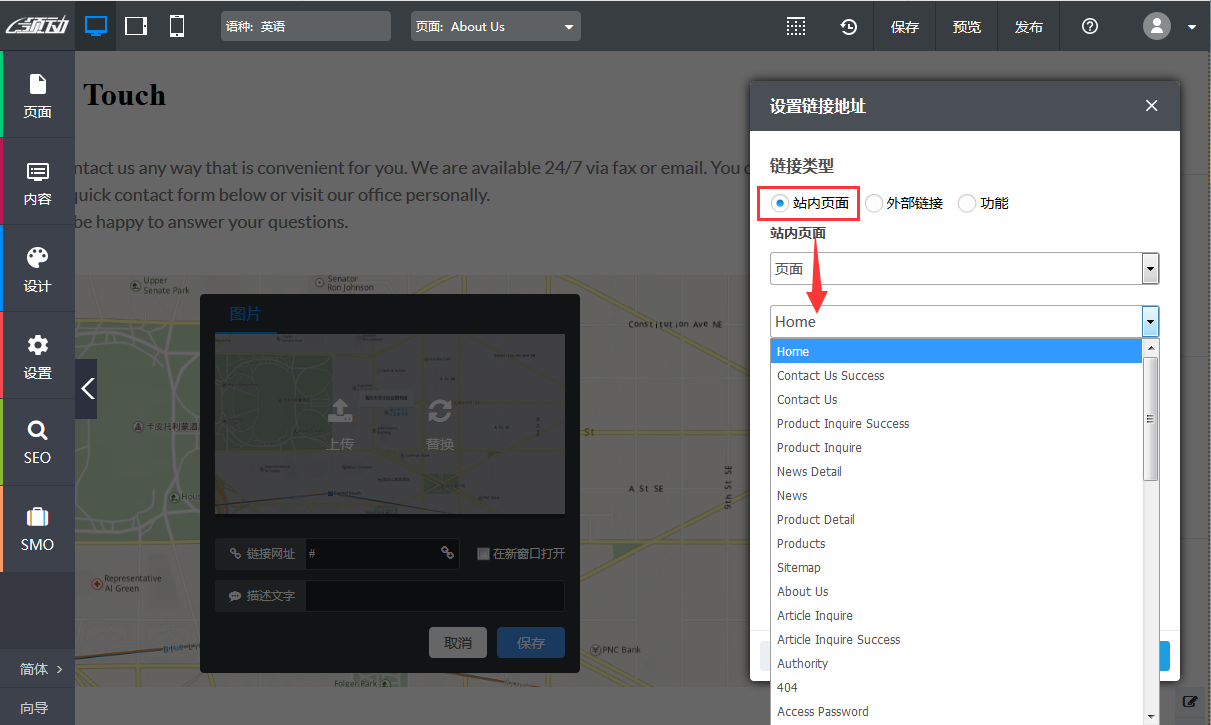Open the help question mark icon
The height and width of the screenshot is (725, 1211).
tap(1090, 27)
